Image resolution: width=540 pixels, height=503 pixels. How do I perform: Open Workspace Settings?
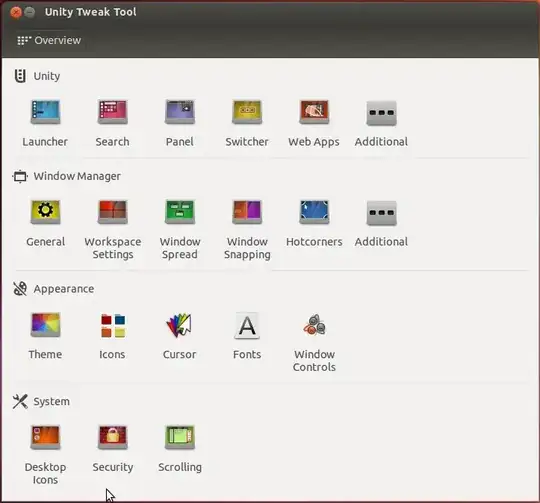click(x=113, y=229)
